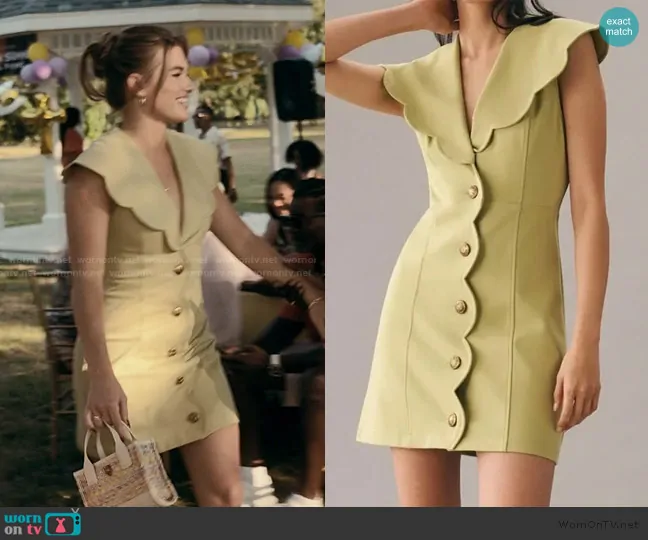Image resolution: width=648 pixels, height=540 pixels.
Task: Click the "worn on tv" logo text
Action: tap(24, 523)
